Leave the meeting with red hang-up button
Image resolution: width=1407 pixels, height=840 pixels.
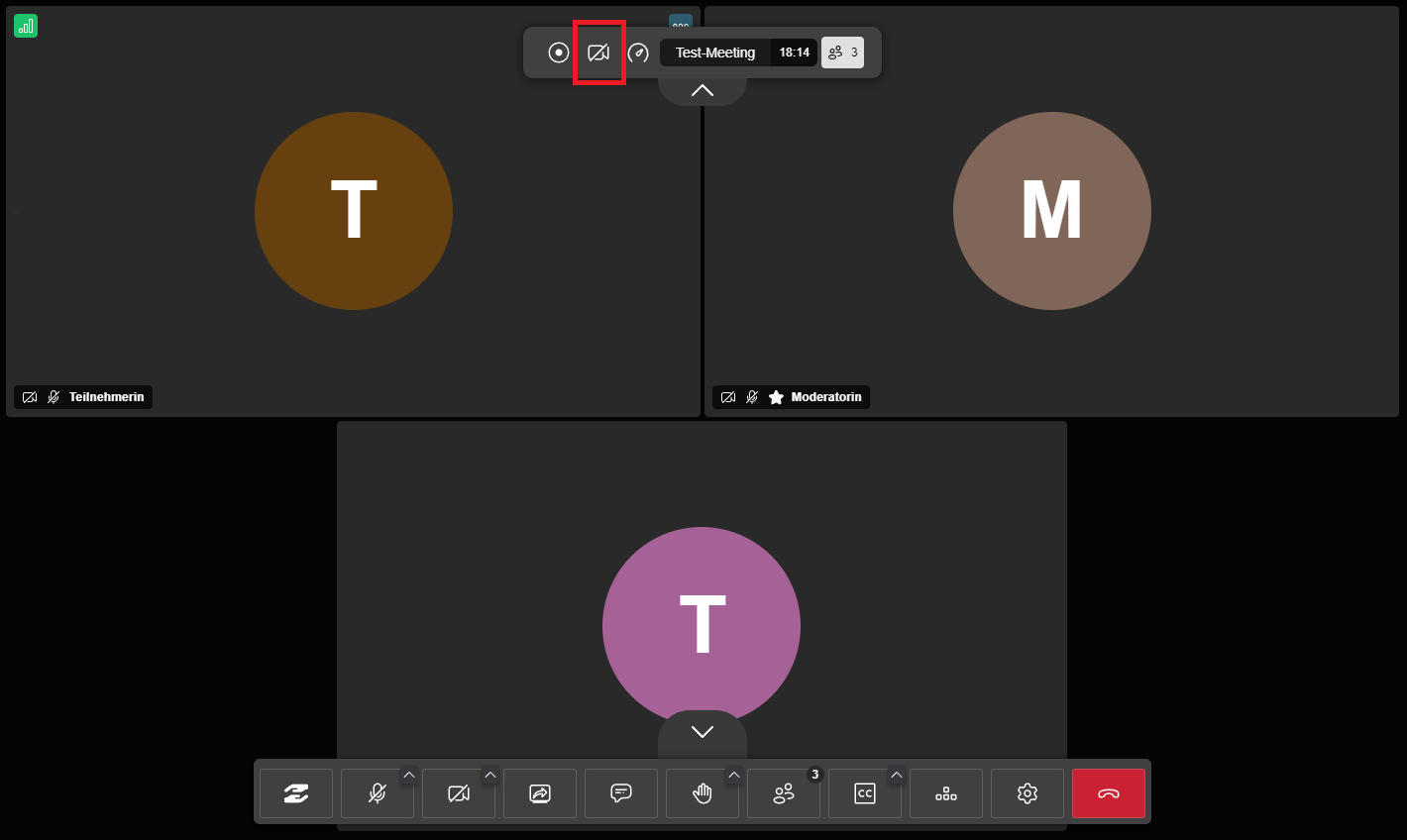(x=1109, y=793)
